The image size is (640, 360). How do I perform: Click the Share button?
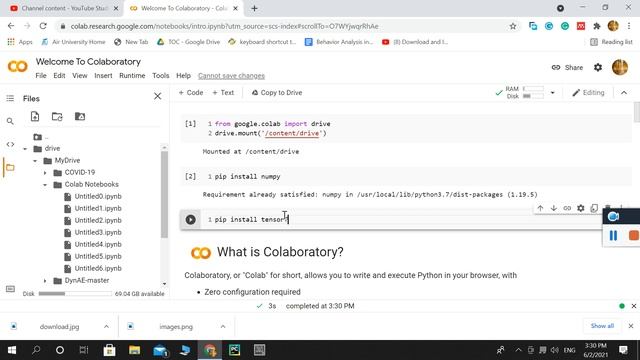coord(567,67)
